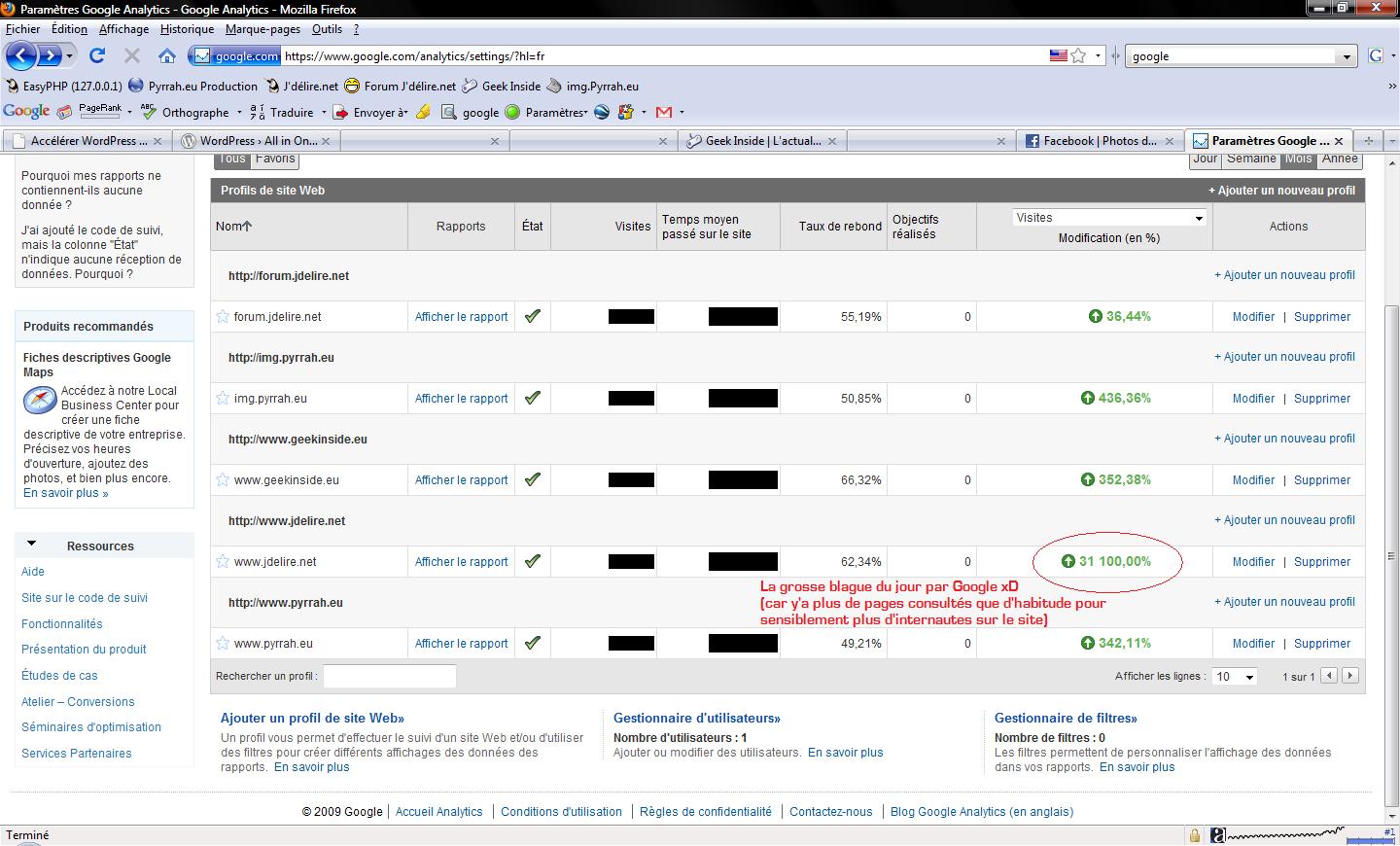Click the browser Forward arrow button
Image resolution: width=1400 pixels, height=846 pixels.
pos(49,55)
